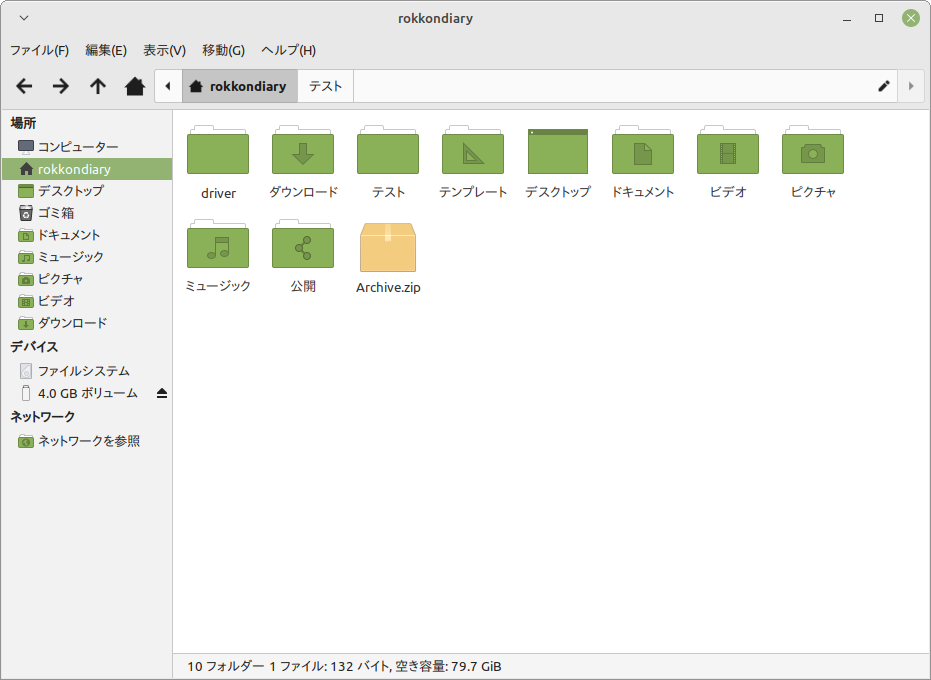931x680 pixels.
Task: Select the ドキュメント folder icon in main view
Action: point(643,150)
